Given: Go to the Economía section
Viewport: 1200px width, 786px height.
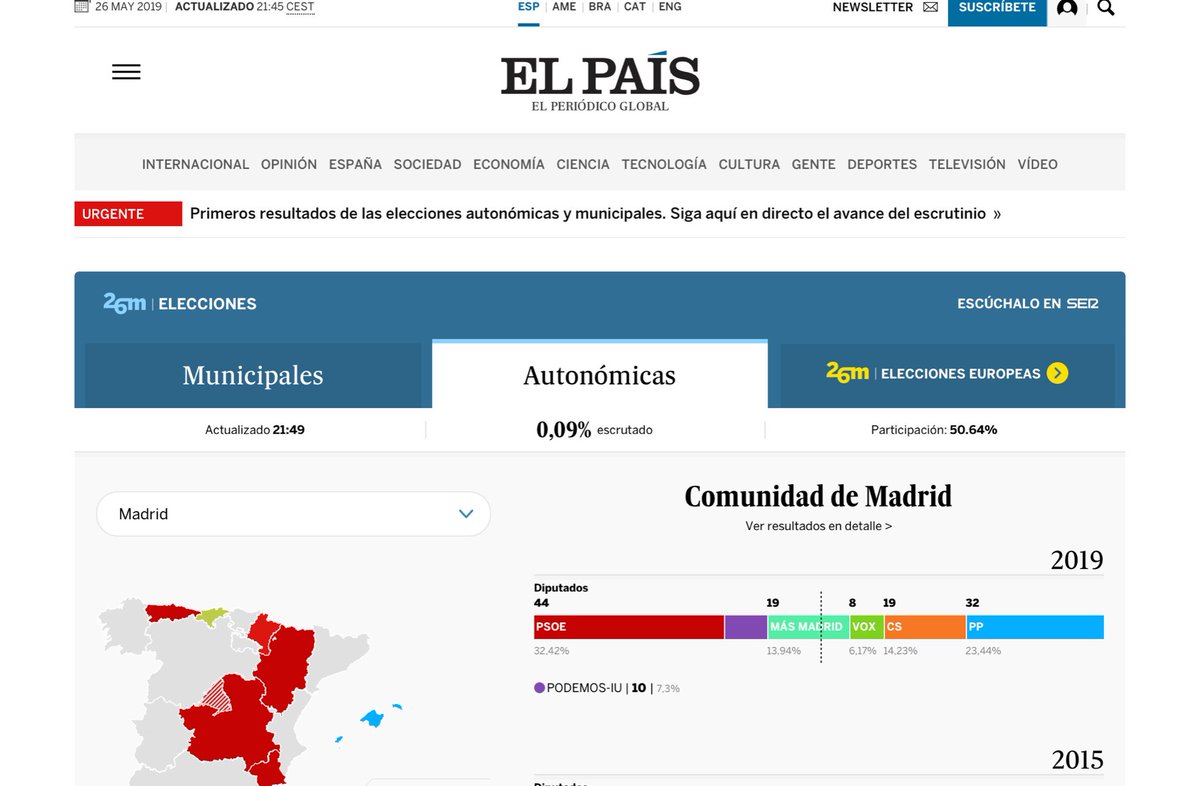Looking at the screenshot, I should coord(509,164).
